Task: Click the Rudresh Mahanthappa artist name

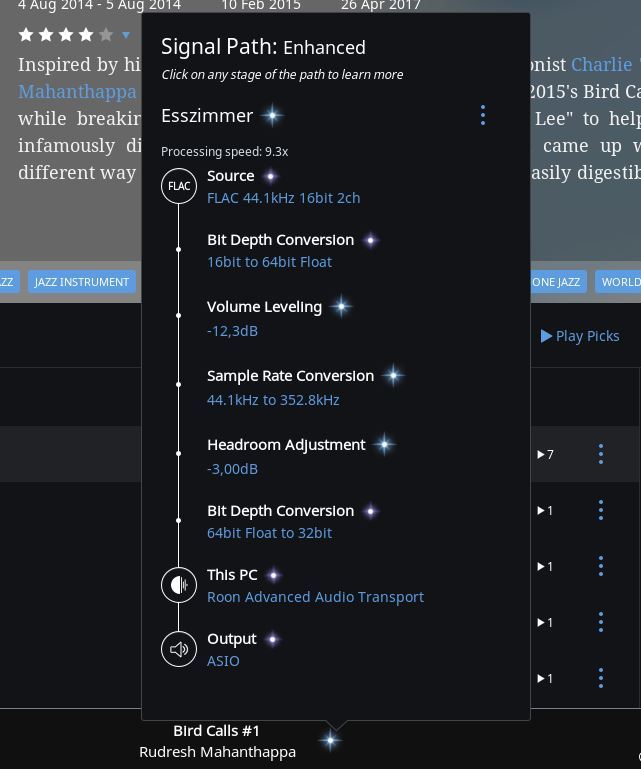Action: (217, 752)
